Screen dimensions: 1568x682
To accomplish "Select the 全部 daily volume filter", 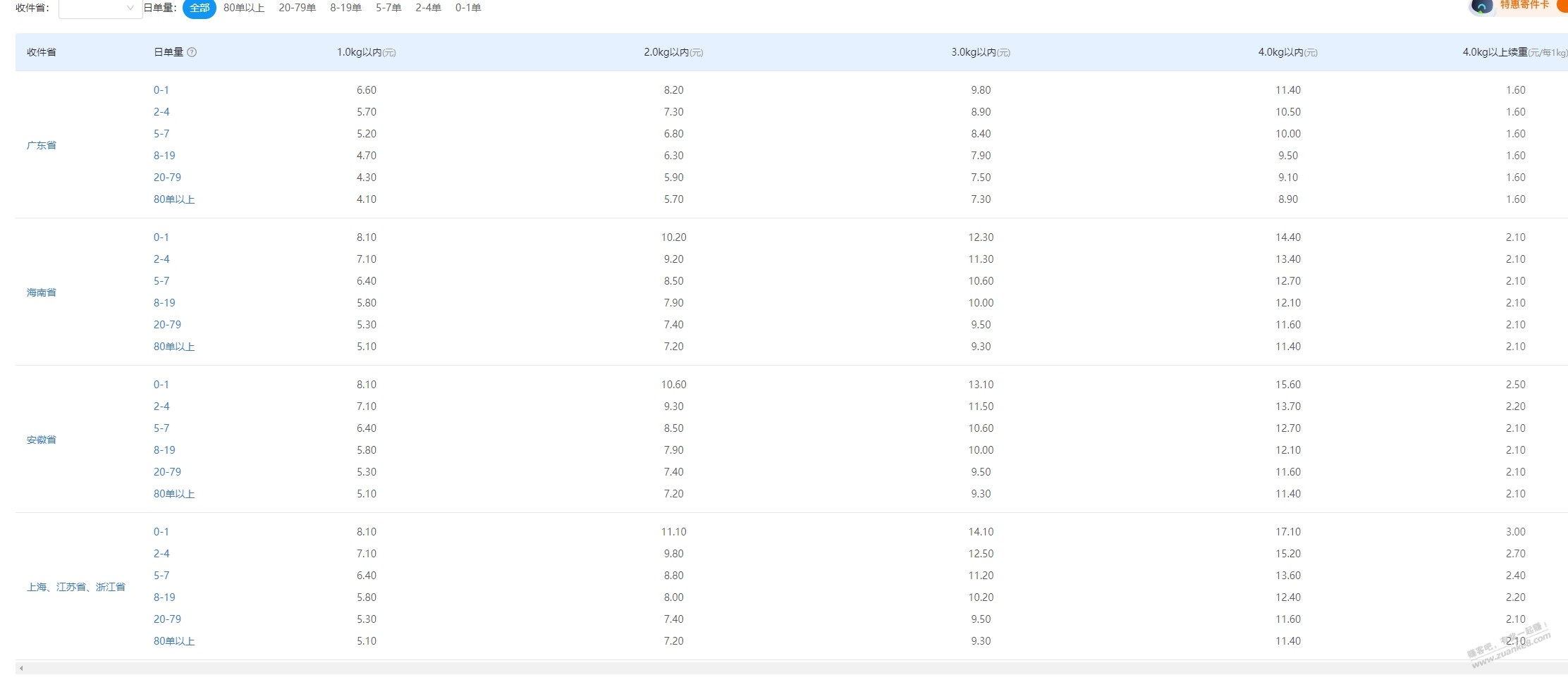I will click(200, 8).
